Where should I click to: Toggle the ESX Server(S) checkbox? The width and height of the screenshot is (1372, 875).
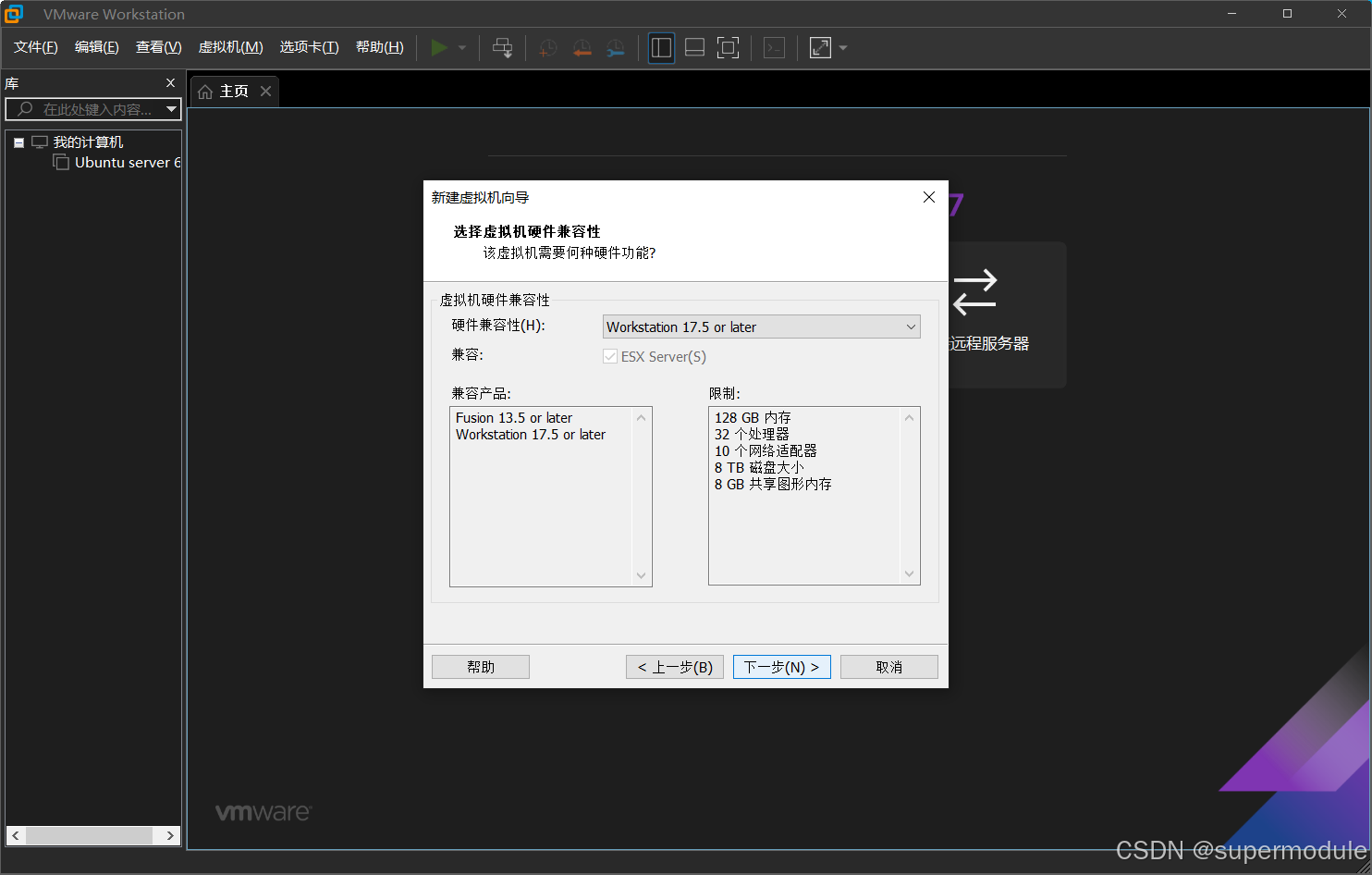click(610, 356)
